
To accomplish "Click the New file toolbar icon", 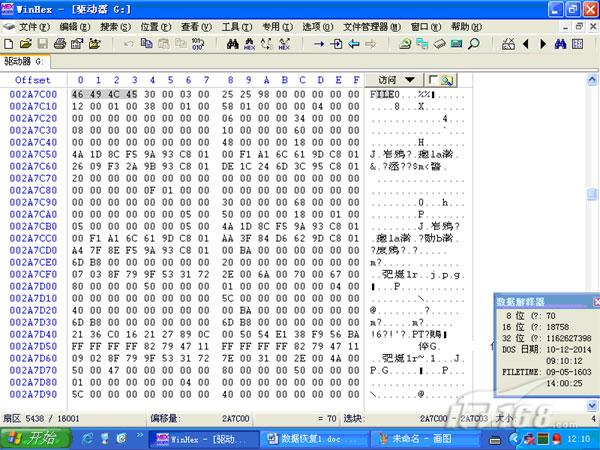I will click(x=9, y=44).
